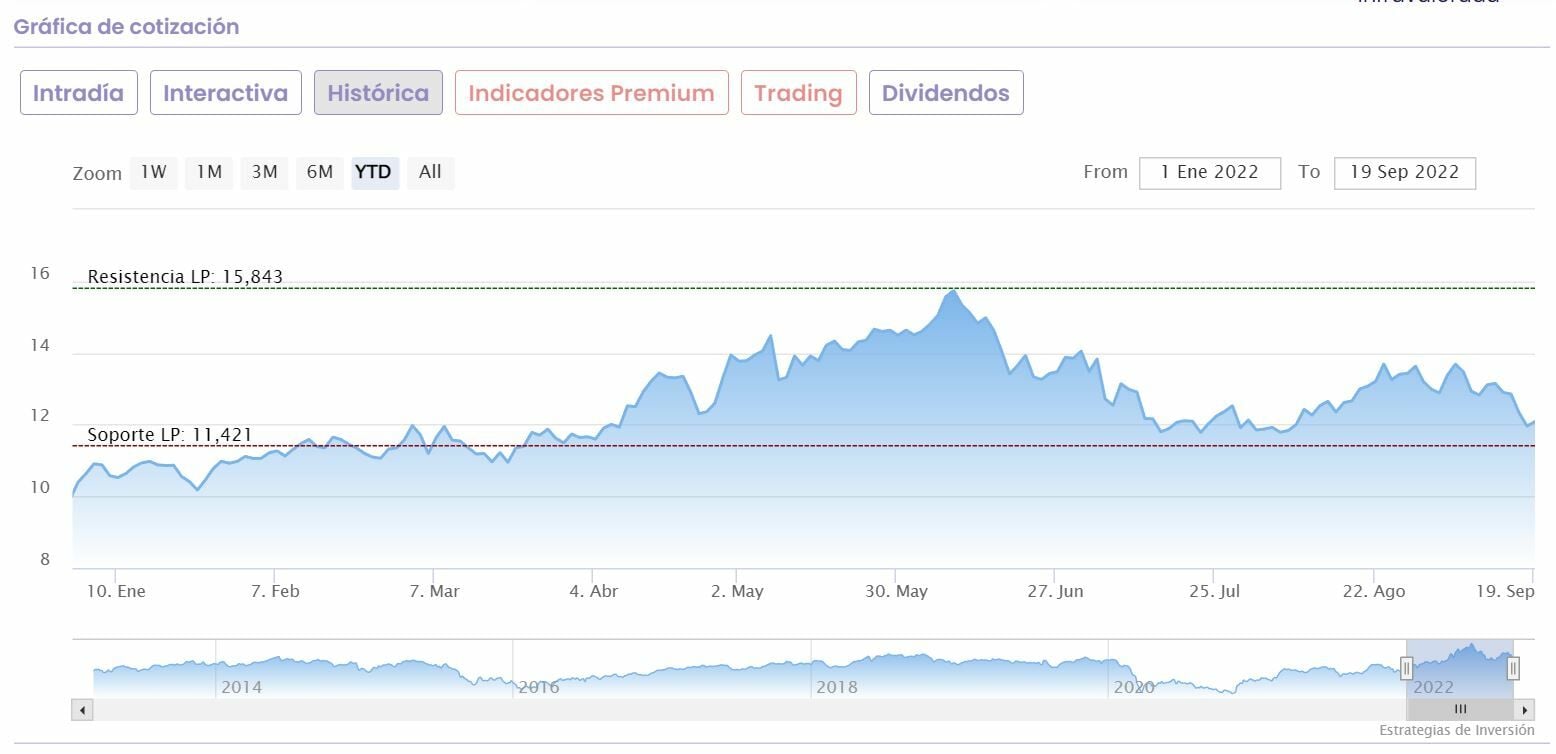1556x754 pixels.
Task: Choose the 3M zoom option
Action: coord(264,172)
